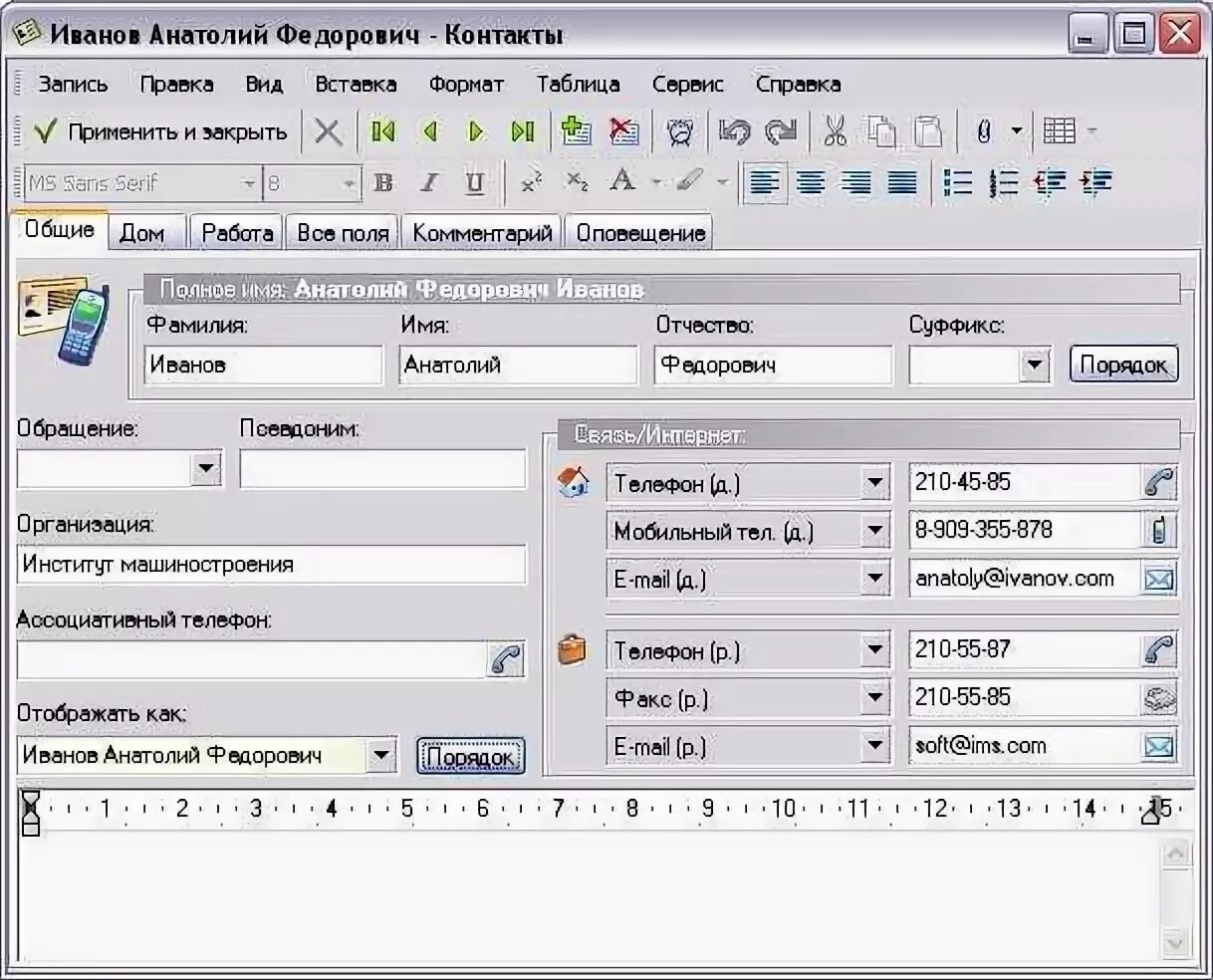1213x980 pixels.
Task: Click the Paste toolbar icon
Action: tap(926, 130)
